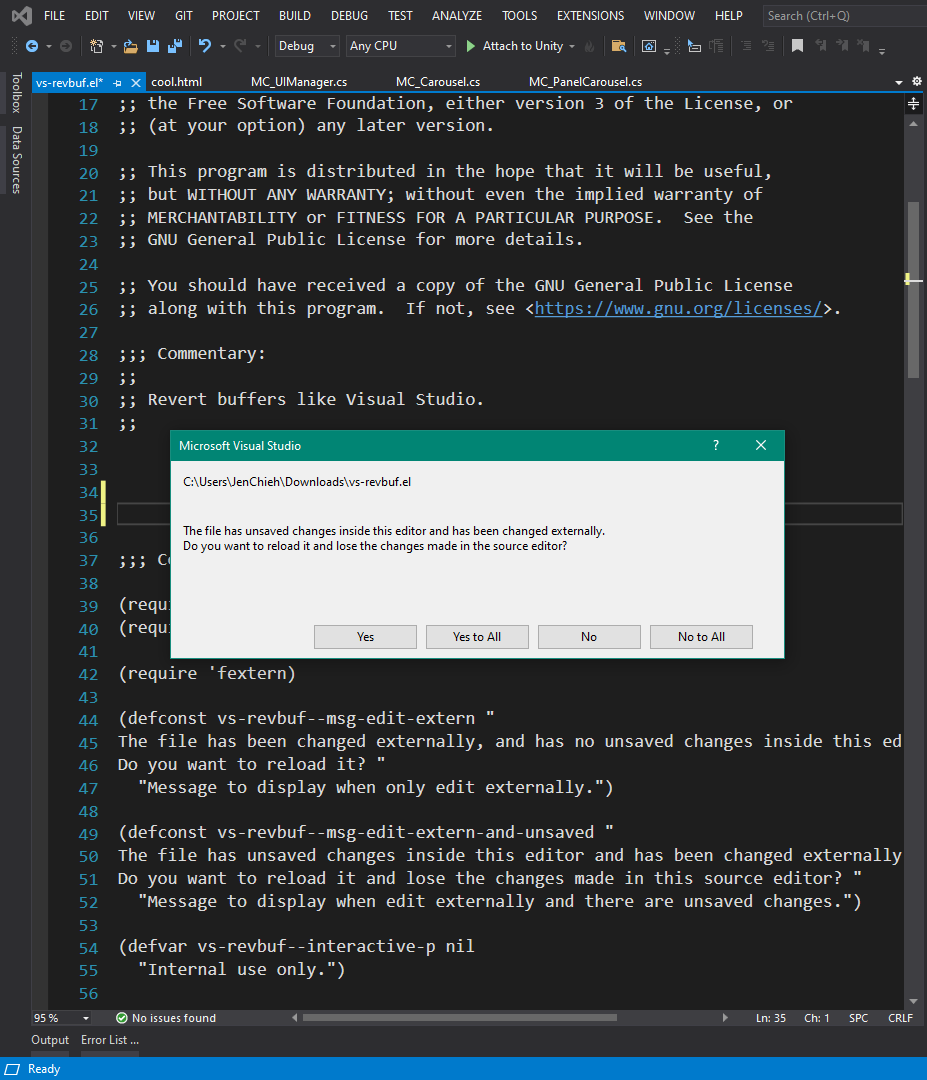Go to previous bookmark icon
The width and height of the screenshot is (927, 1080).
coord(821,46)
